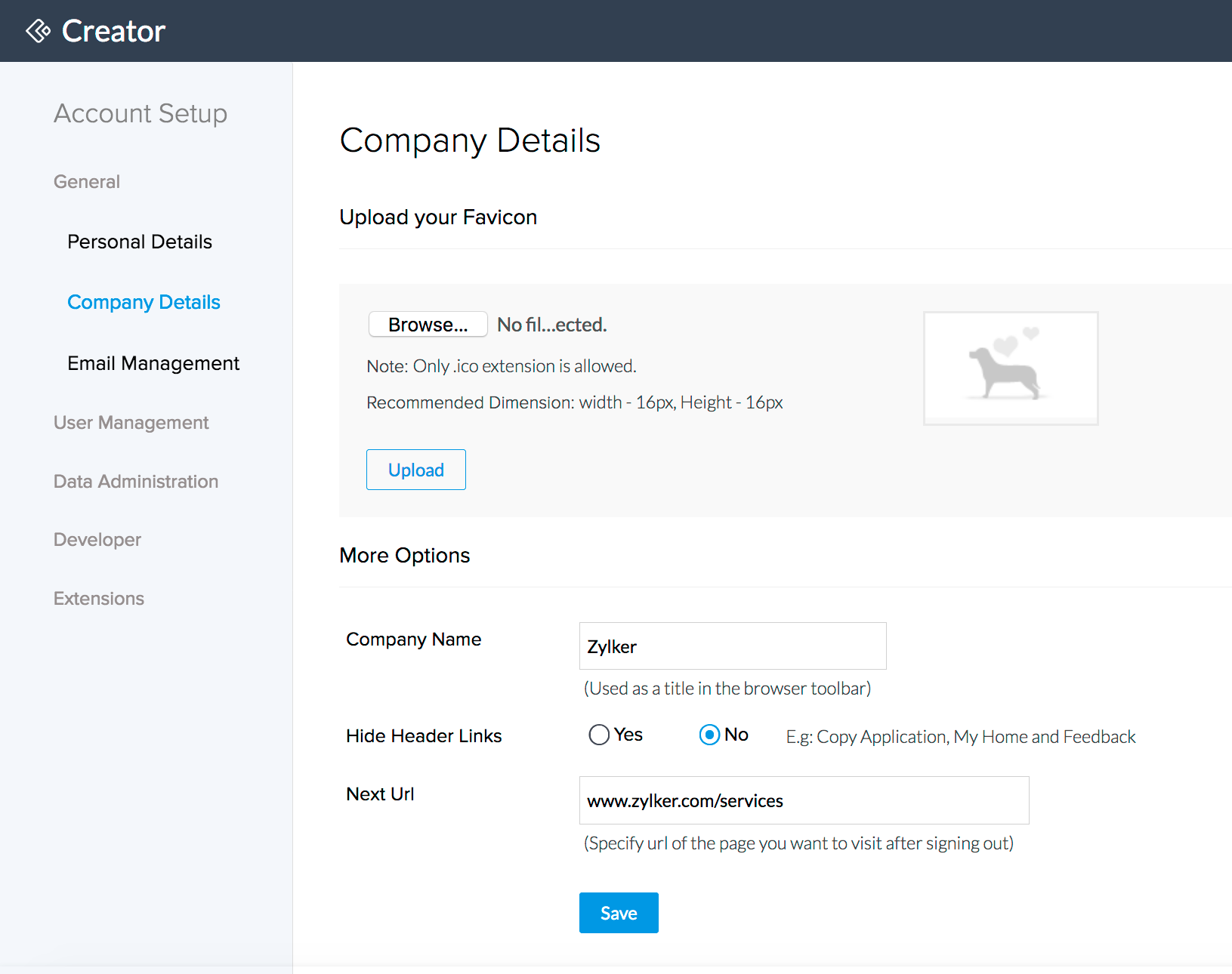Select Yes for Hide Header Links

coord(599,735)
